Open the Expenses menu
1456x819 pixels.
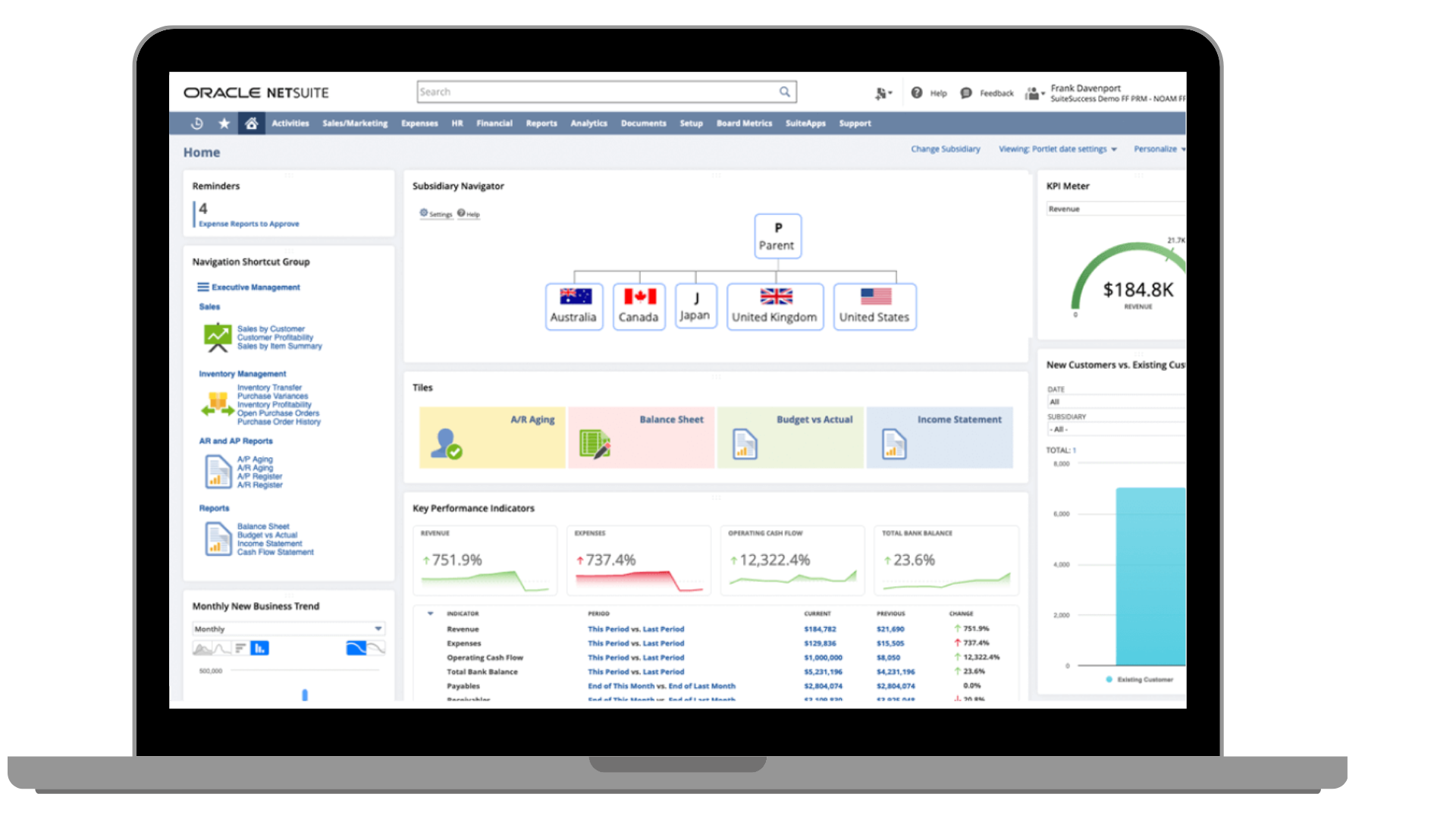pyautogui.click(x=419, y=124)
